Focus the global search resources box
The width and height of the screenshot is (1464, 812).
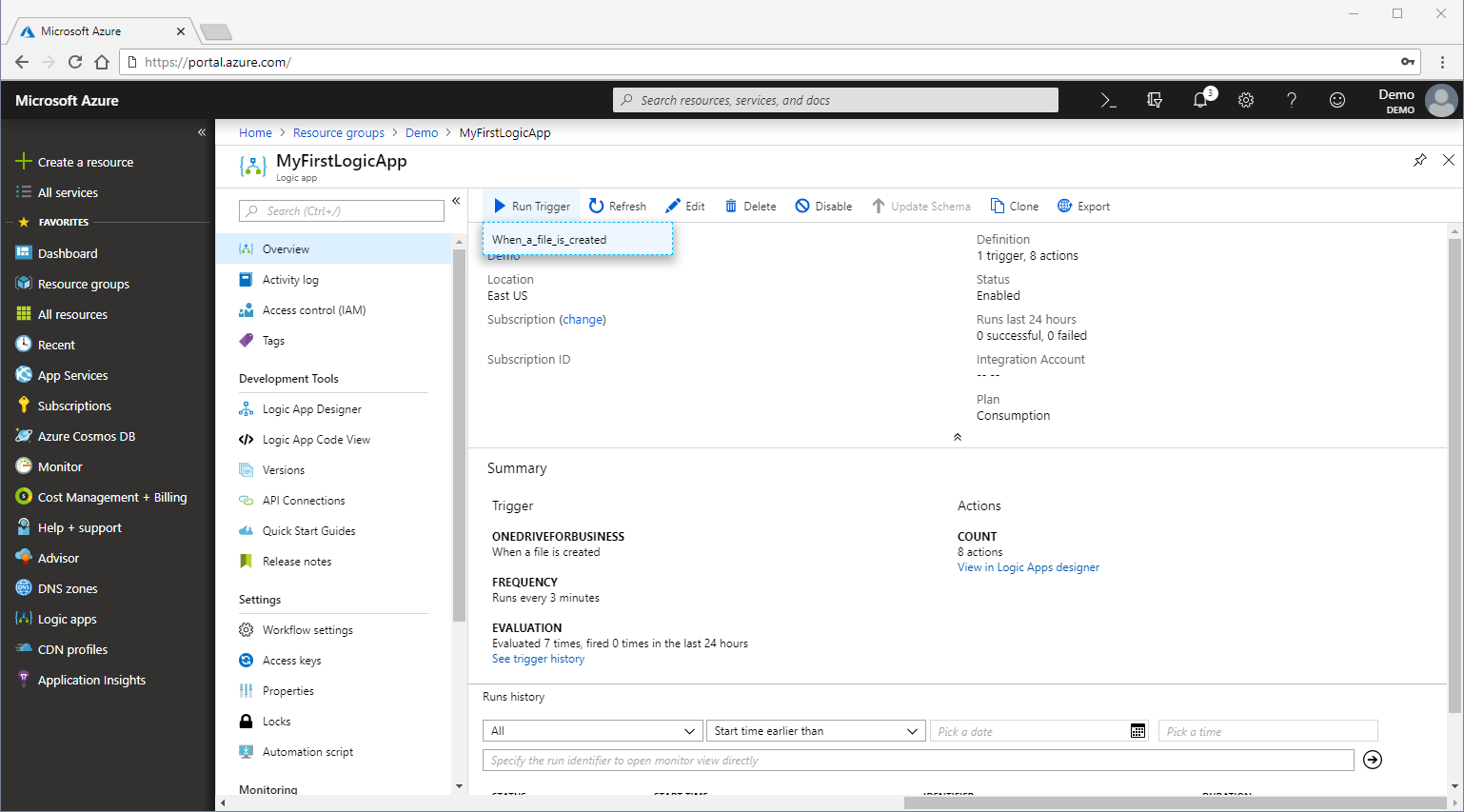[836, 100]
